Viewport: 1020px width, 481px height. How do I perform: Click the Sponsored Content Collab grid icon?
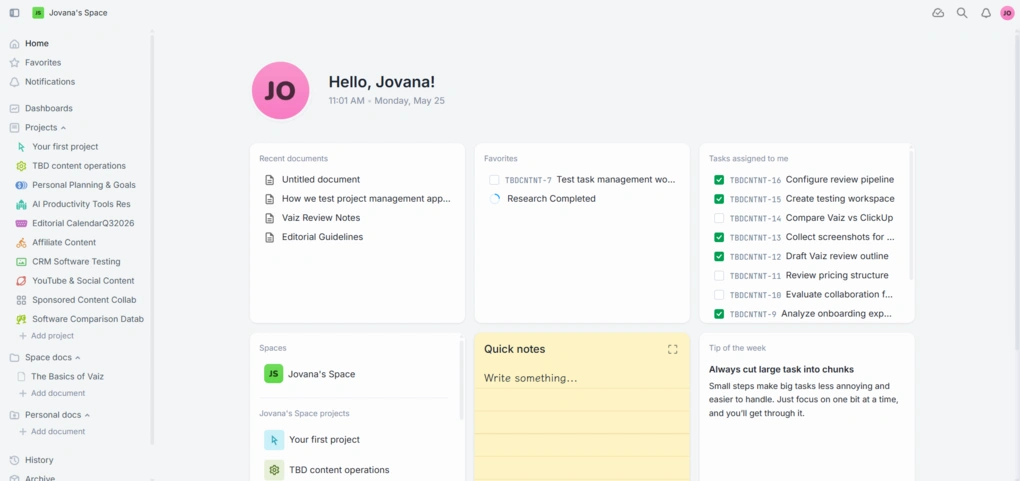[x=21, y=300]
